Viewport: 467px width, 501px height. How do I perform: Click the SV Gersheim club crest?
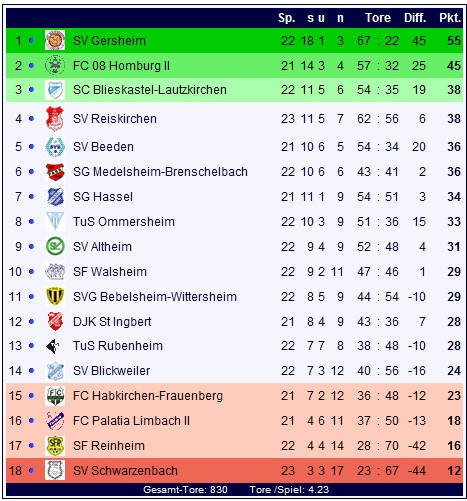[x=55, y=40]
